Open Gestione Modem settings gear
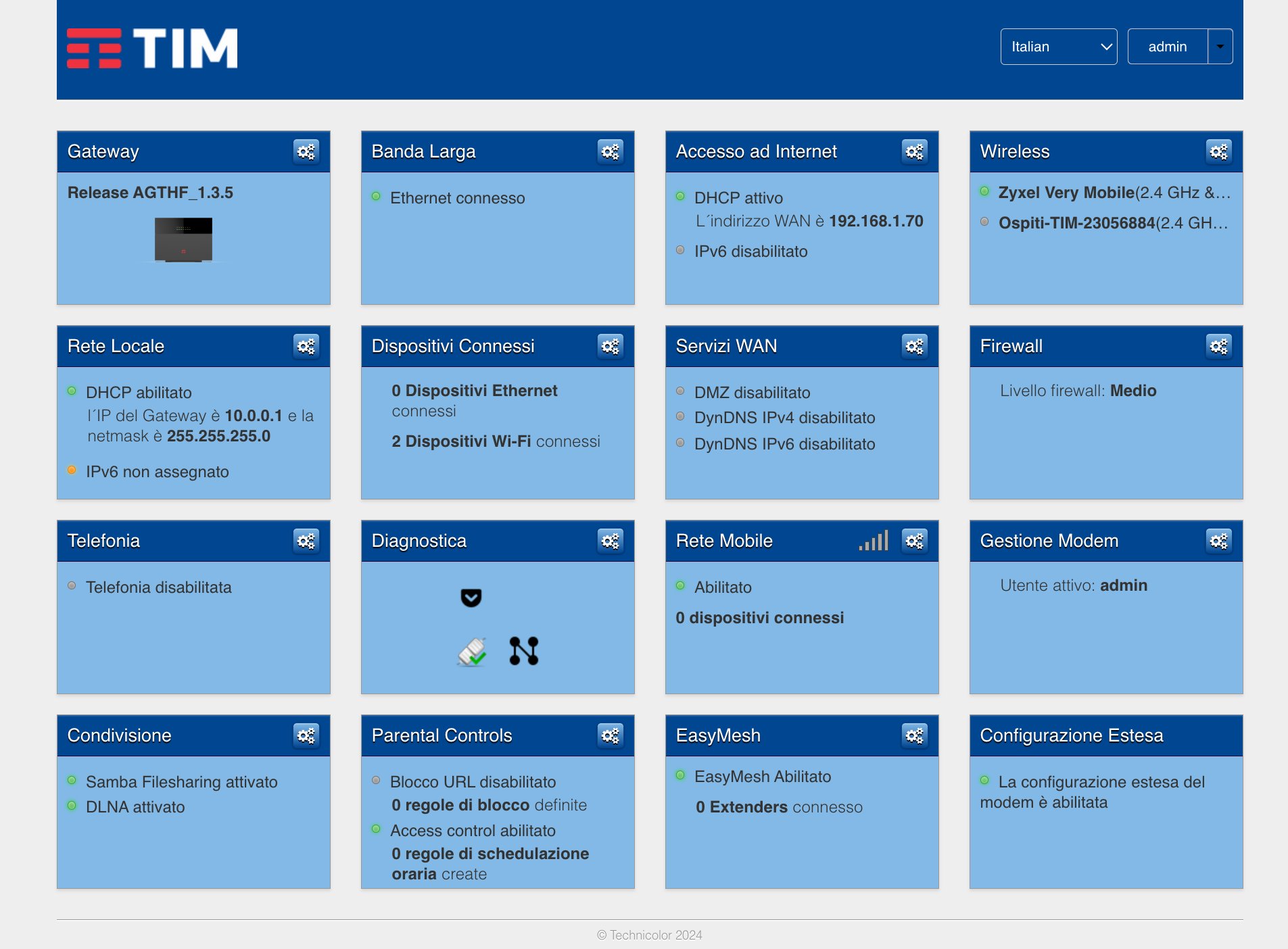Screen dimensions: 1288x949 [x=1219, y=541]
